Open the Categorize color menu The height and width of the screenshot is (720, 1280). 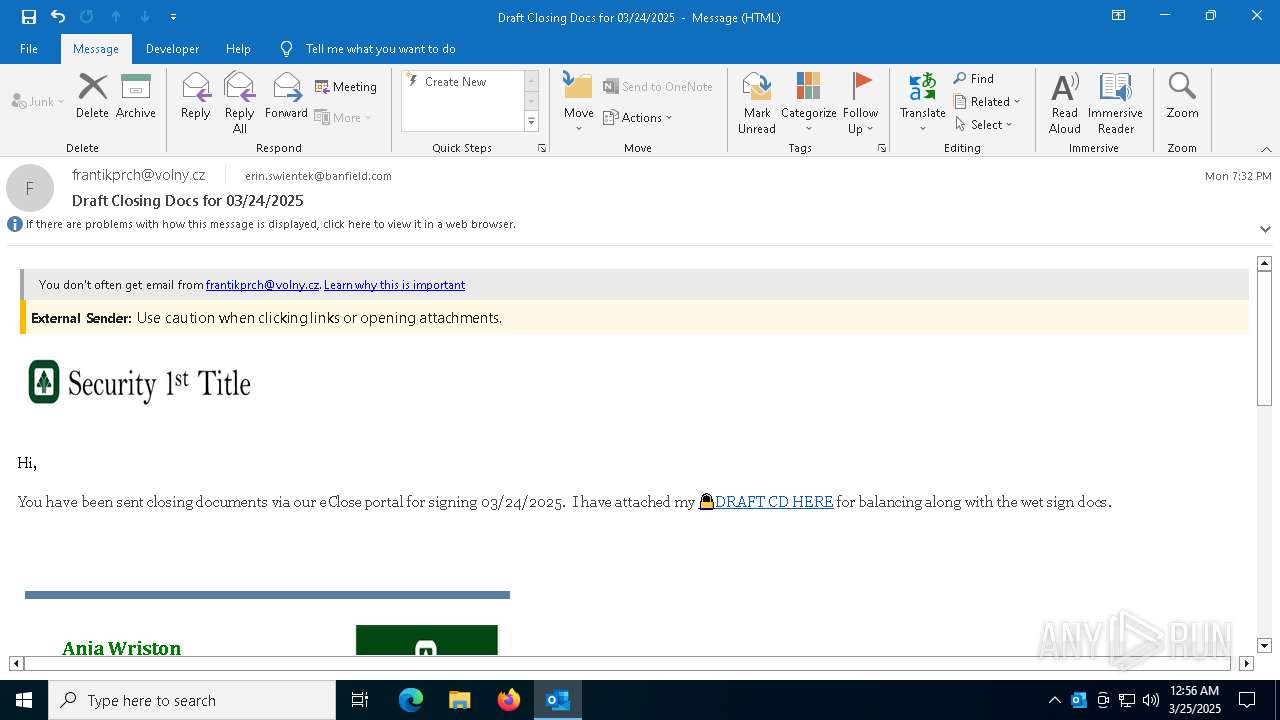[808, 103]
